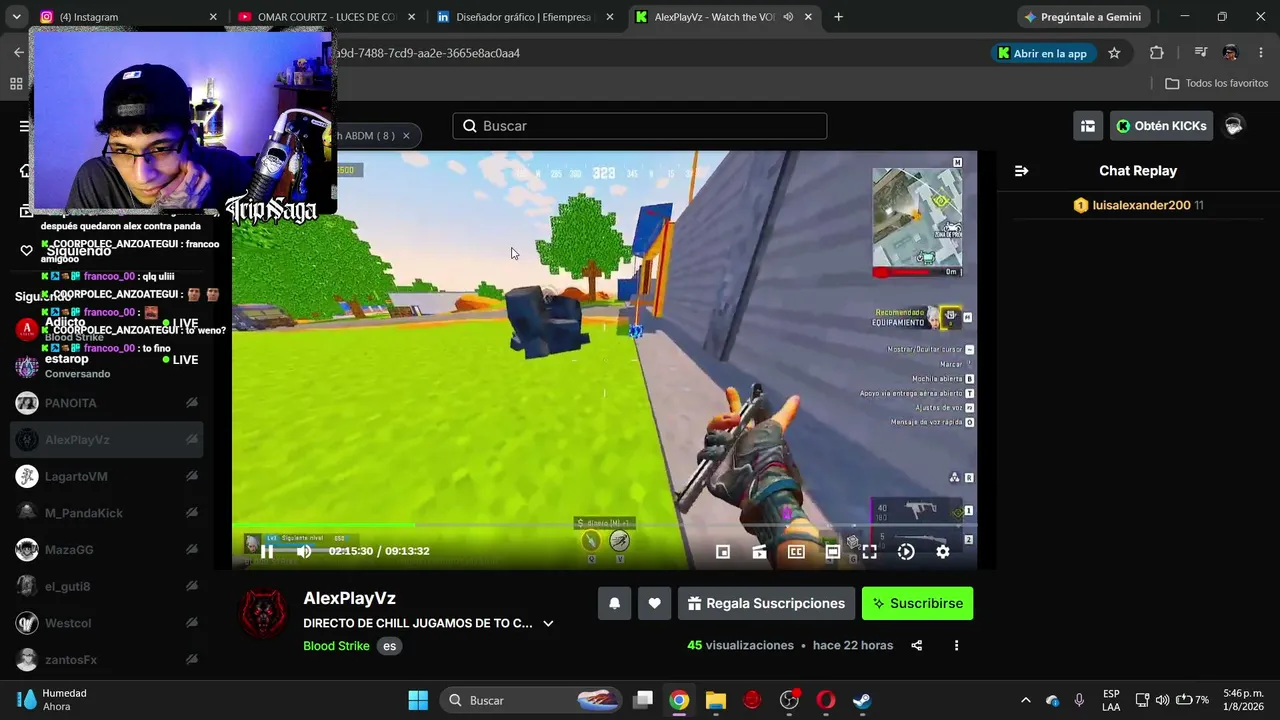This screenshot has height=720, width=1280.
Task: Toggle fullscreen for the video
Action: 869,551
